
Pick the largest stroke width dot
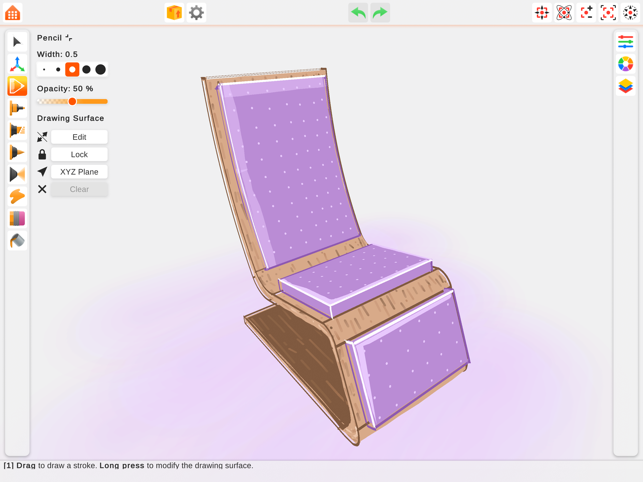pos(100,70)
